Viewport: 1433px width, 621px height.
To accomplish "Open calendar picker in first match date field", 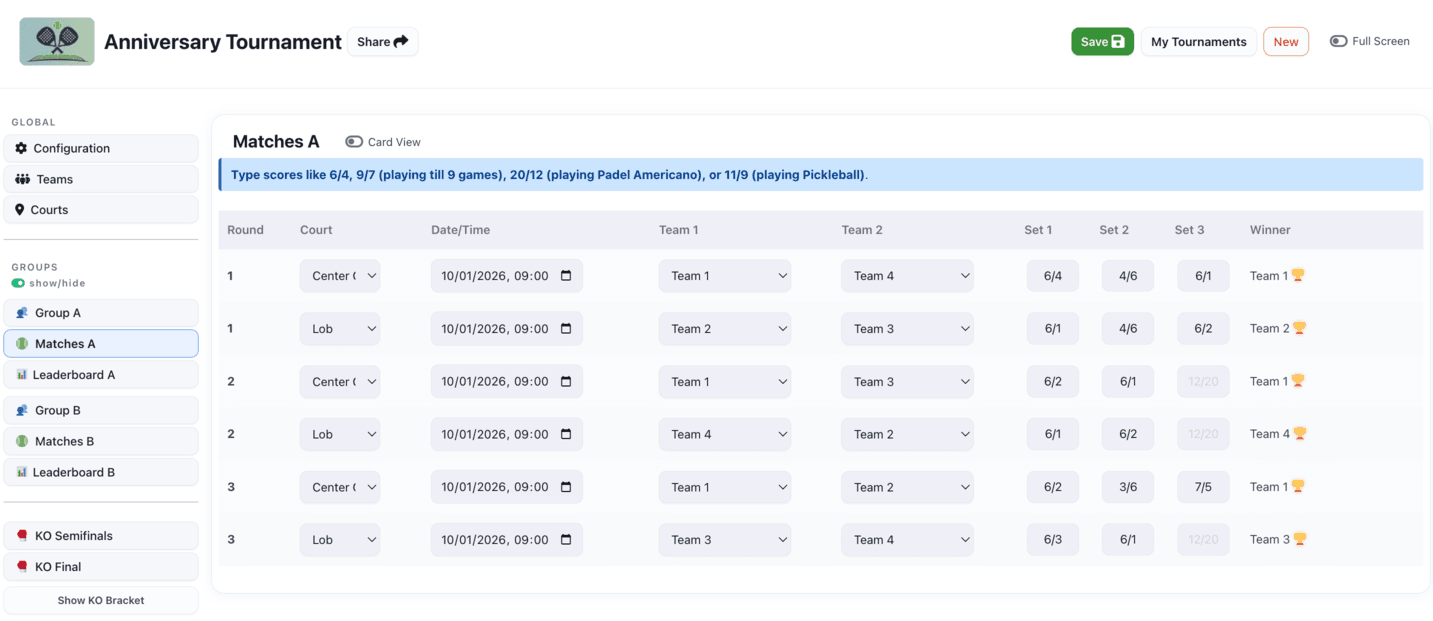I will pos(566,276).
